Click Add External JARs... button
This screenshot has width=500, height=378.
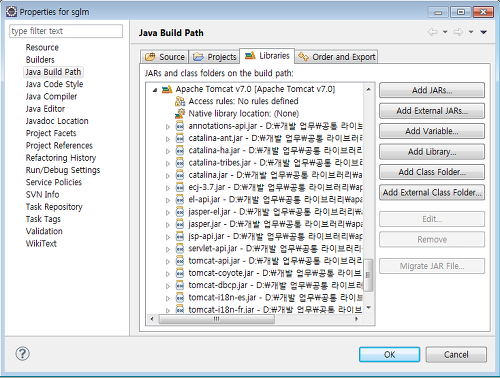pos(432,111)
